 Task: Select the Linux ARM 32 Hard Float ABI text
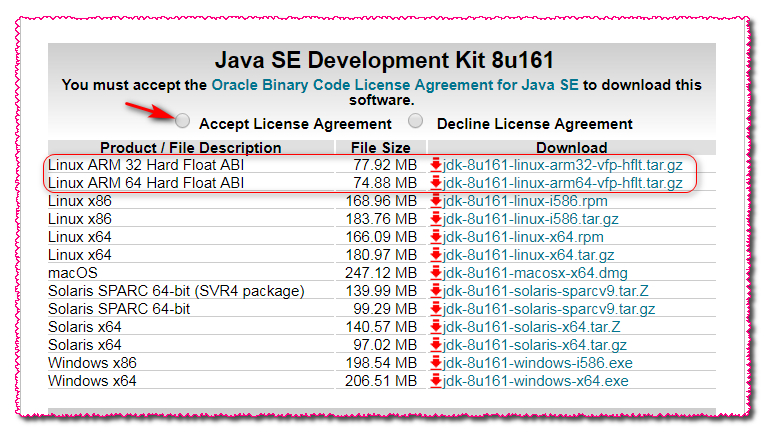146,165
